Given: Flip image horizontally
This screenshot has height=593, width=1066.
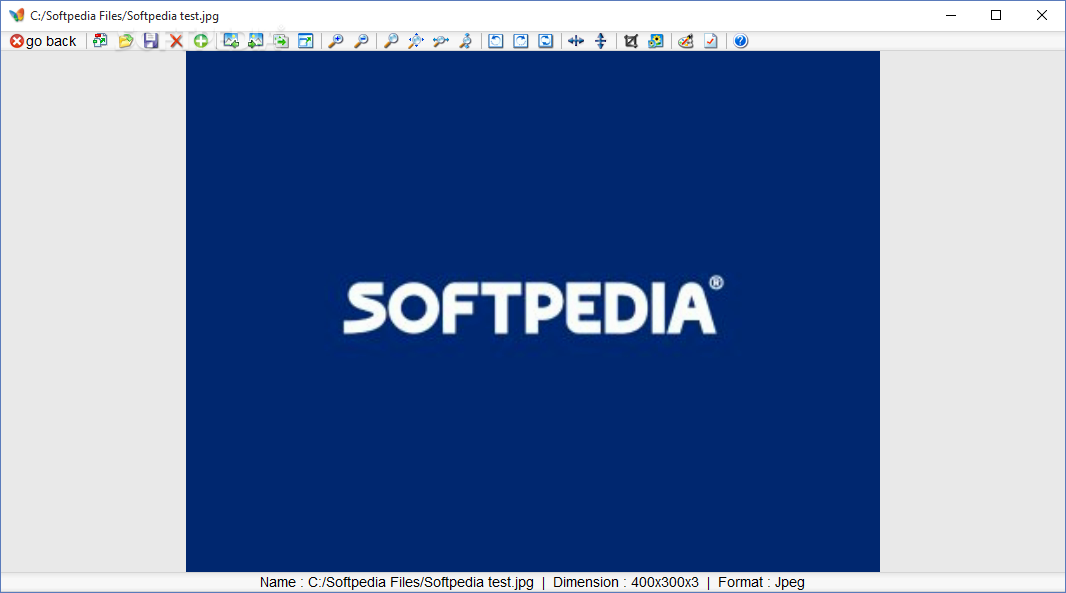Looking at the screenshot, I should click(x=576, y=41).
